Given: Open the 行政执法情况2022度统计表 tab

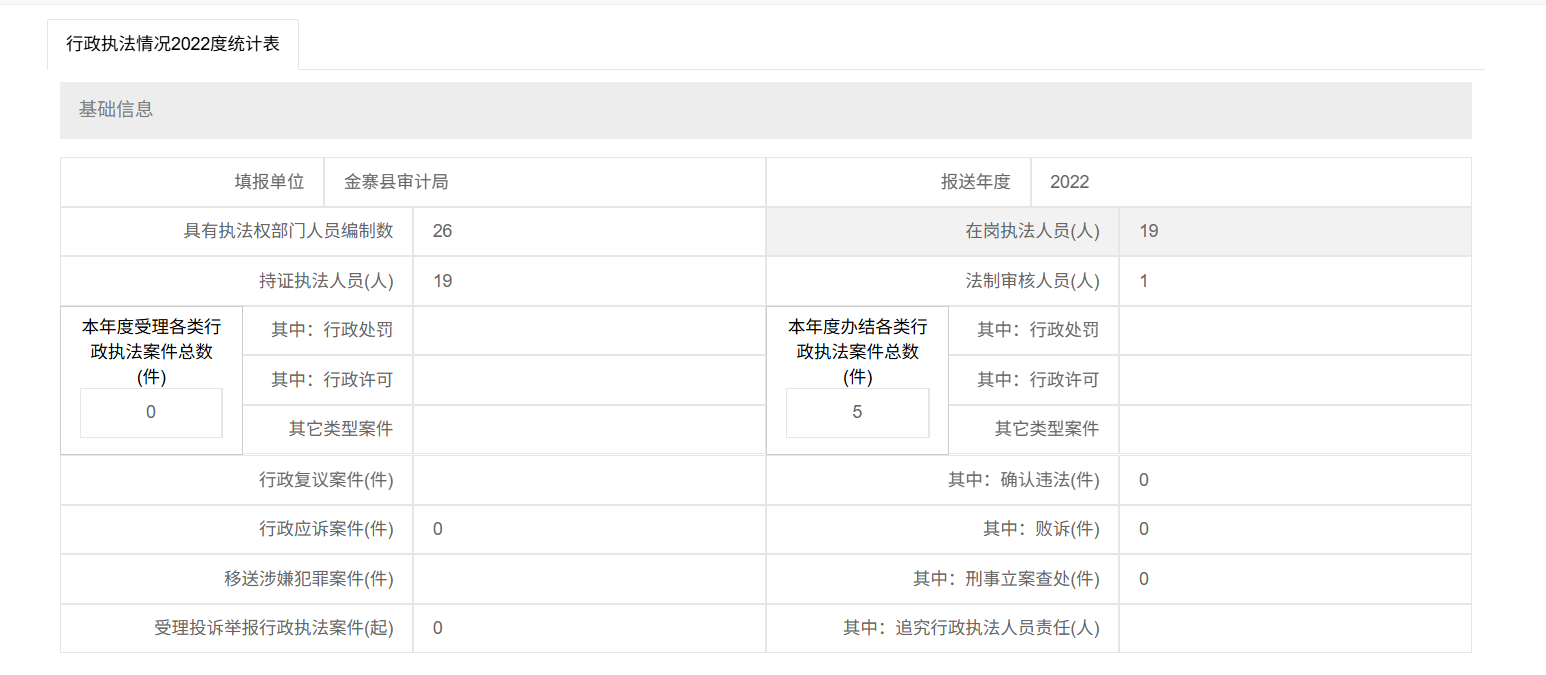Looking at the screenshot, I should click(x=173, y=45).
